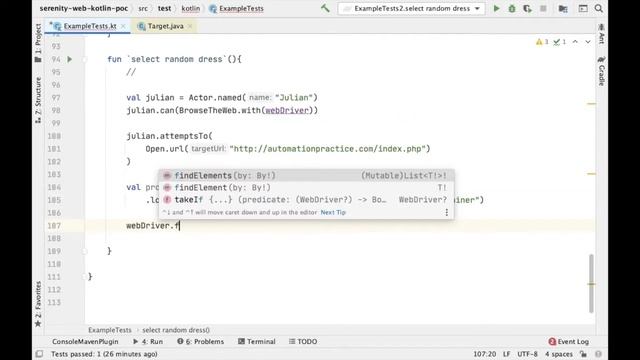Toggle the read-only lock icon in status bar

pos(584,354)
